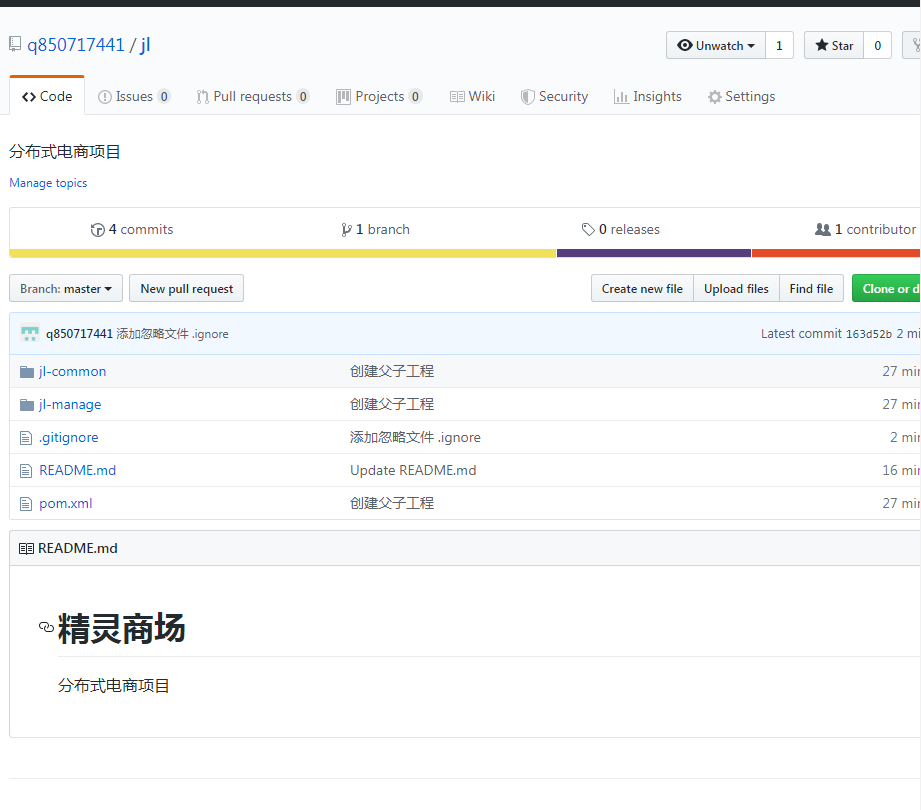
Task: Open the Projects tab
Action: (x=379, y=96)
